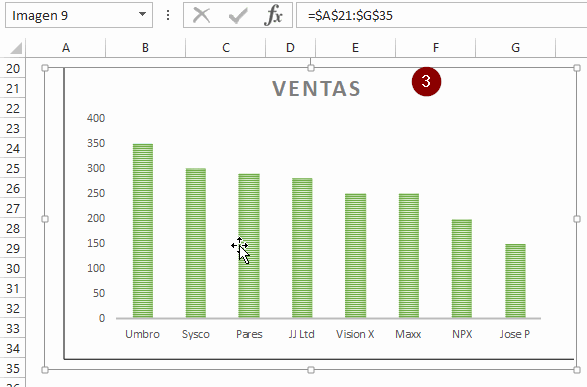Screen dimensions: 587x387
Task: Click the VENTAS chart title
Action: [316, 89]
